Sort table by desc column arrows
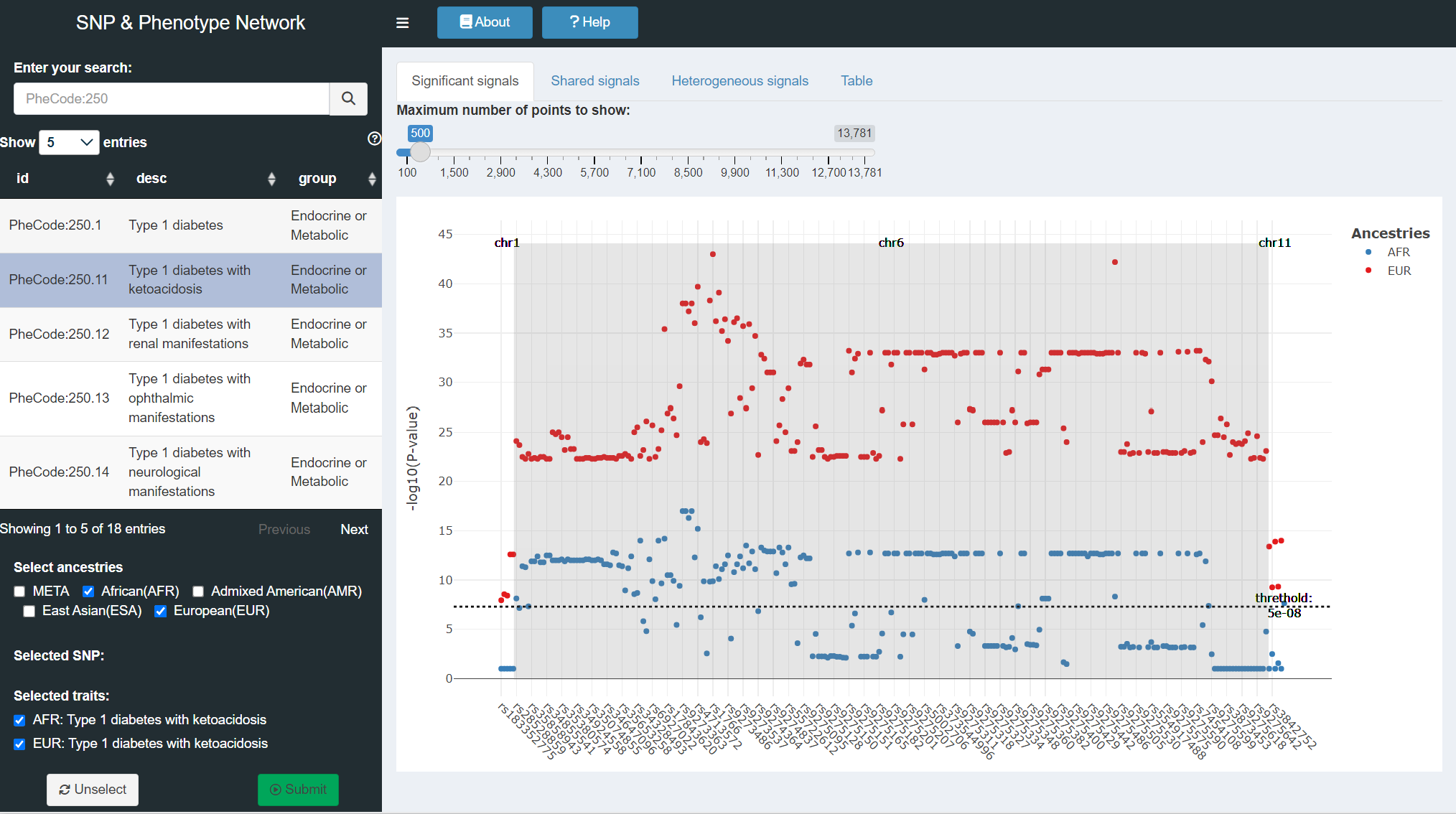This screenshot has width=1456, height=814. 271,179
